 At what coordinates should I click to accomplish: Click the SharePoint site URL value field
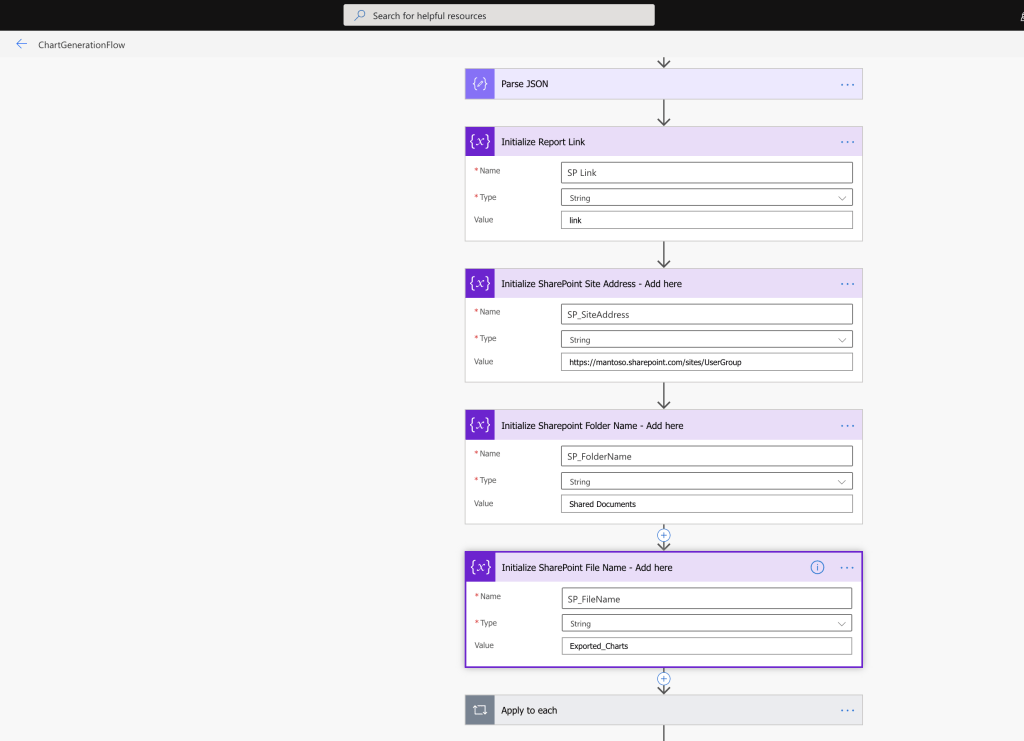[x=706, y=361]
